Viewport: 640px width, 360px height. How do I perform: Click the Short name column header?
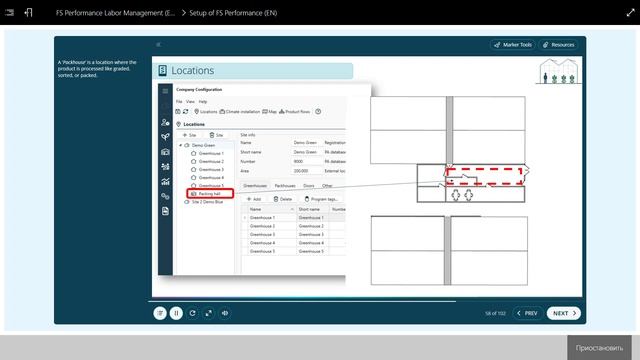pos(313,209)
